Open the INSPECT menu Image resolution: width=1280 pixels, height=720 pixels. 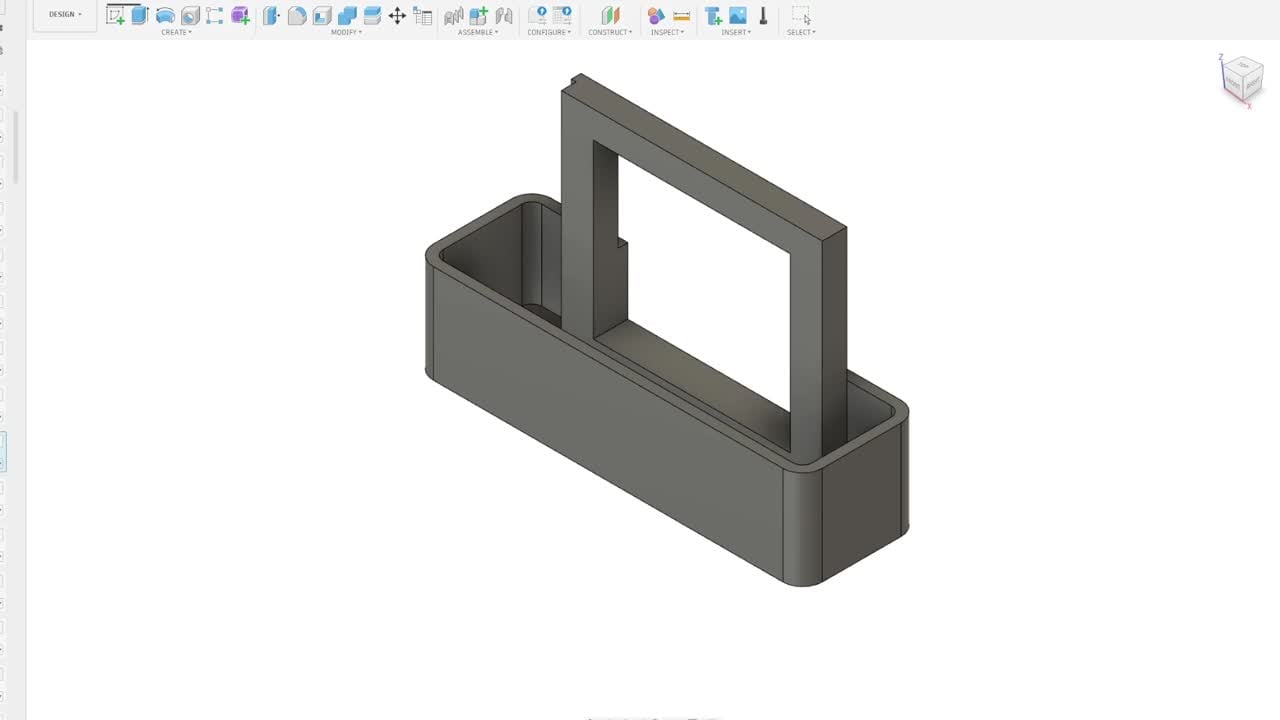pyautogui.click(x=667, y=32)
